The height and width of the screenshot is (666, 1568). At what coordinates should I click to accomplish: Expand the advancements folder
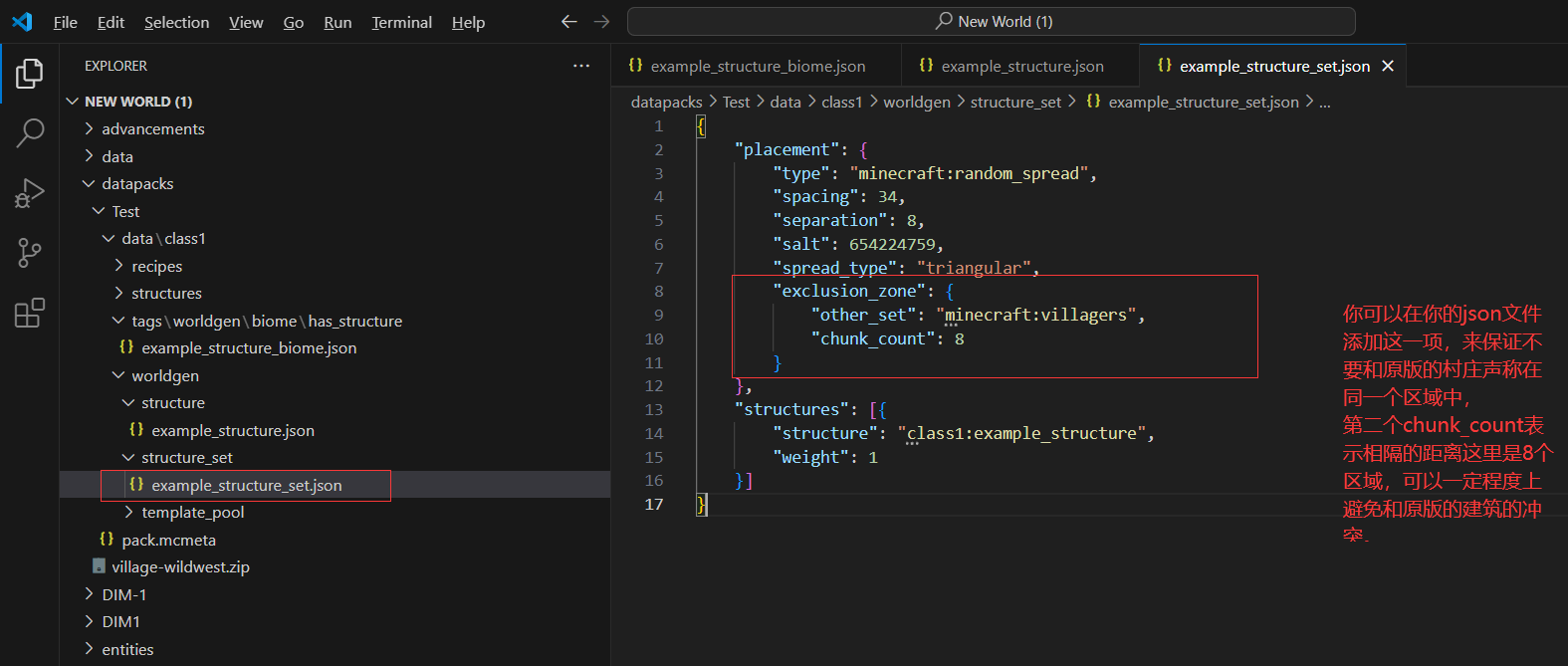152,129
